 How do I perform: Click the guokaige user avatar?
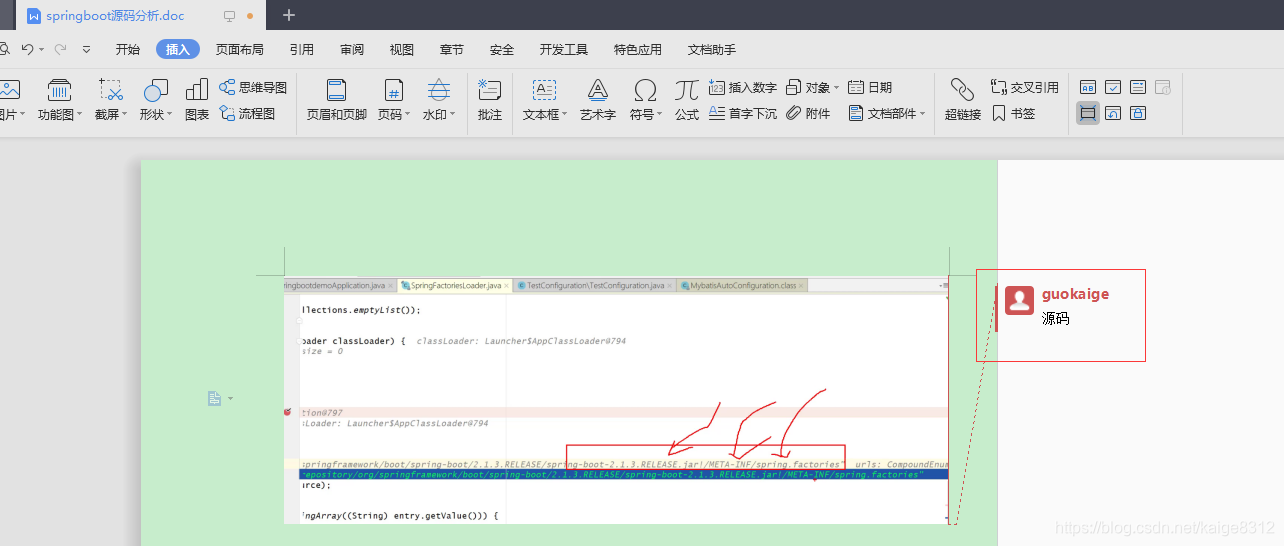tap(1019, 300)
